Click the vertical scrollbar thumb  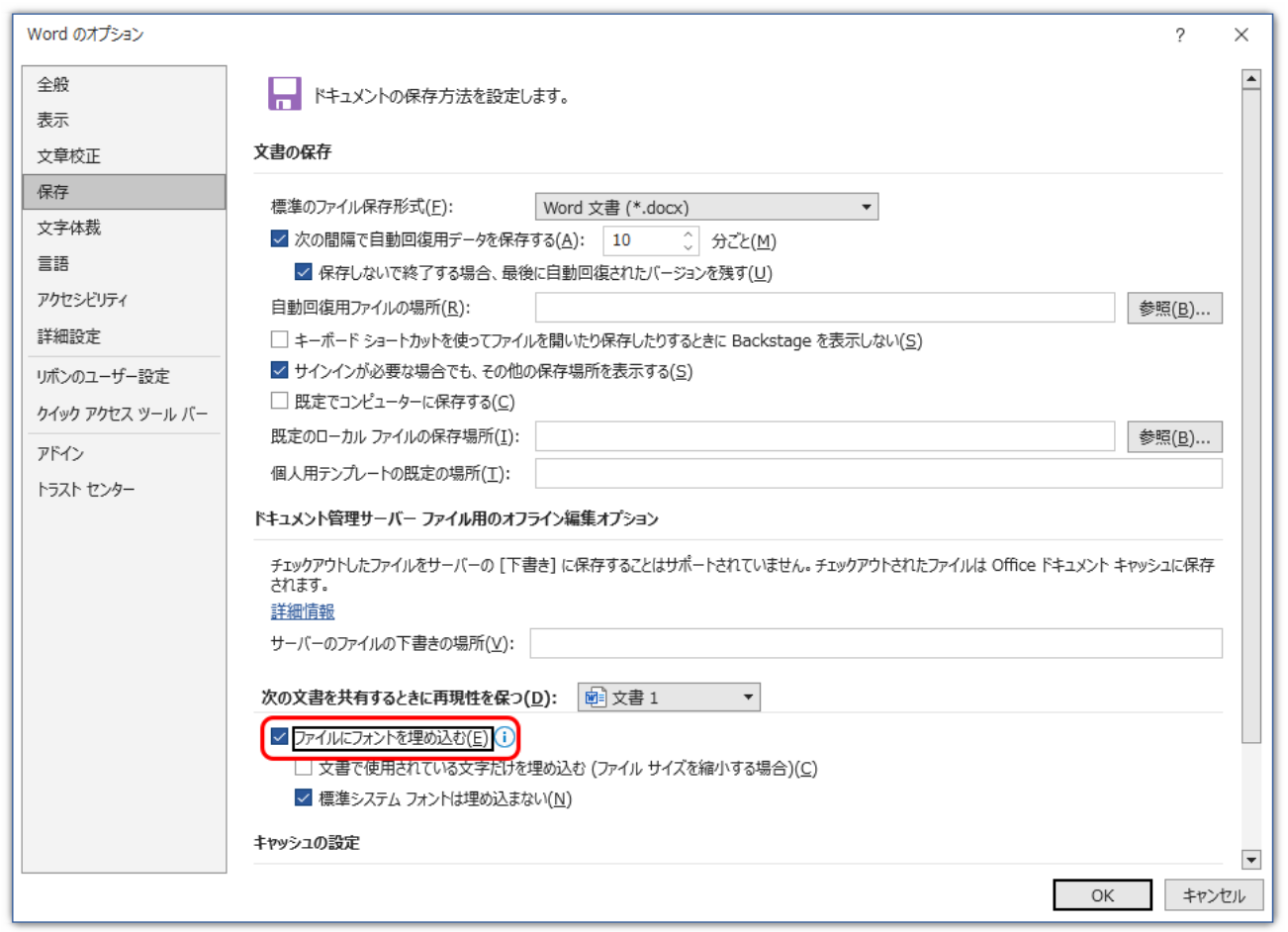tap(1251, 416)
